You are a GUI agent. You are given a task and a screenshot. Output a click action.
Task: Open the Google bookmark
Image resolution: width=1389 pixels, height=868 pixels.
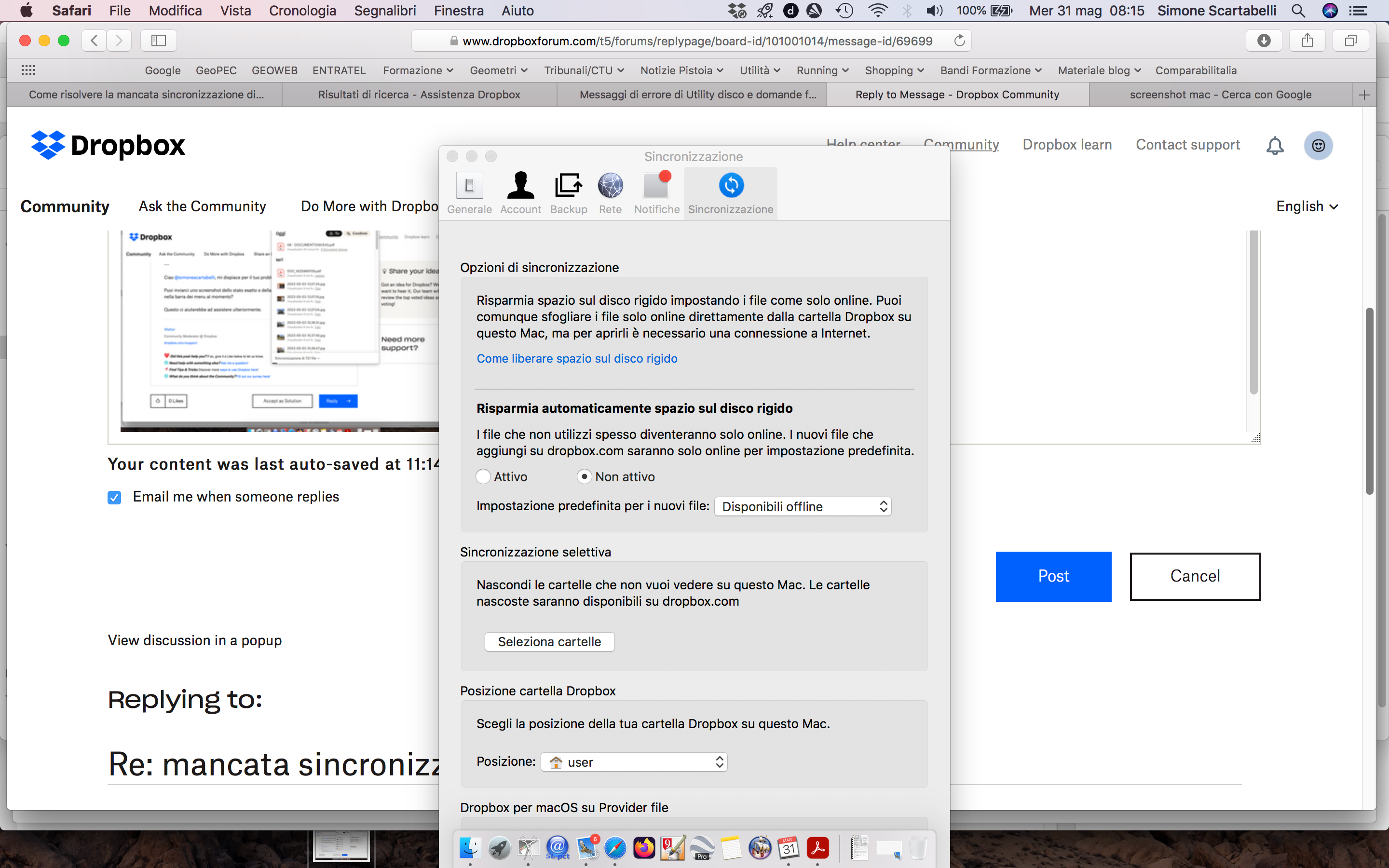pos(163,70)
